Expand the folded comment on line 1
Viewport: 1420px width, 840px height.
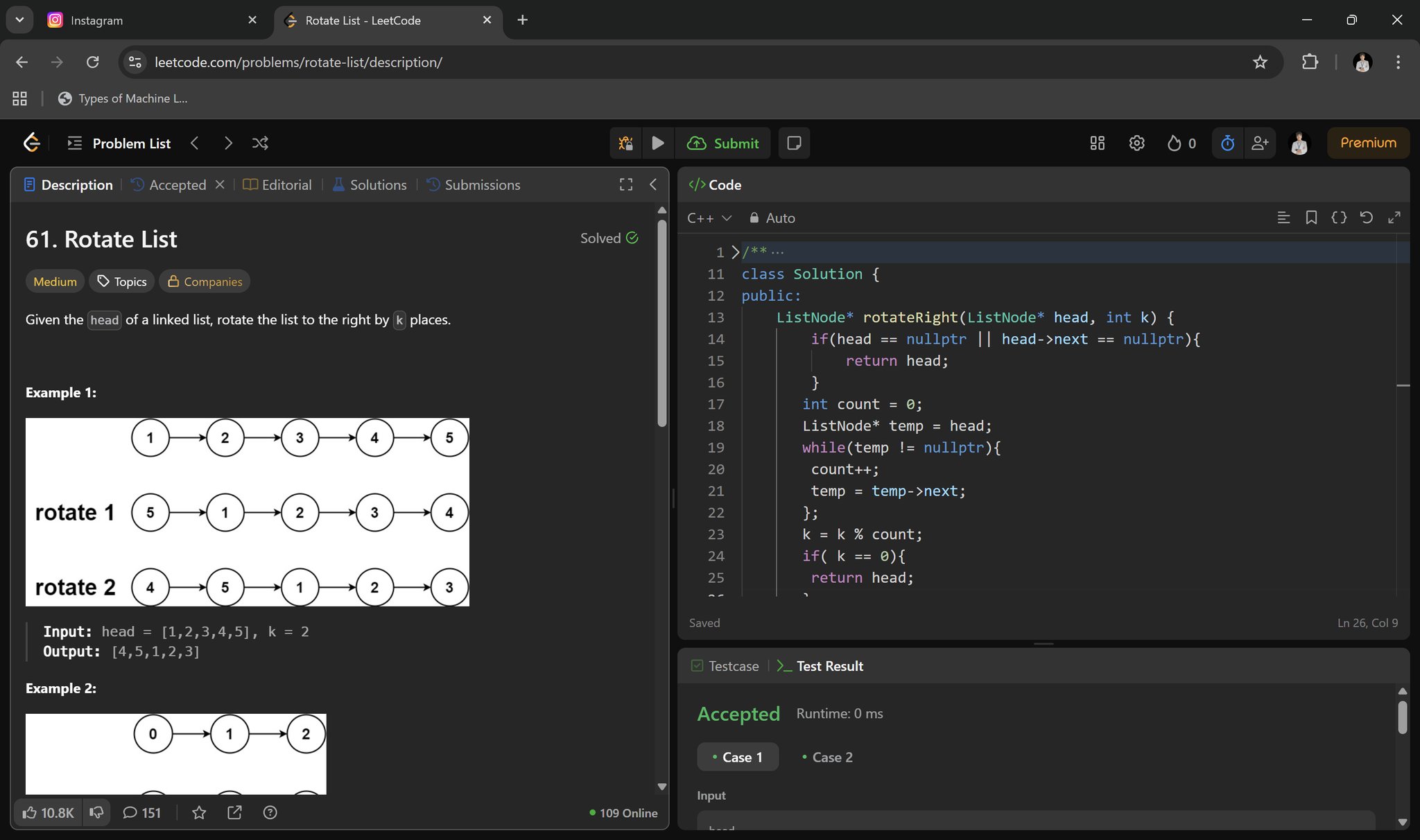[736, 252]
